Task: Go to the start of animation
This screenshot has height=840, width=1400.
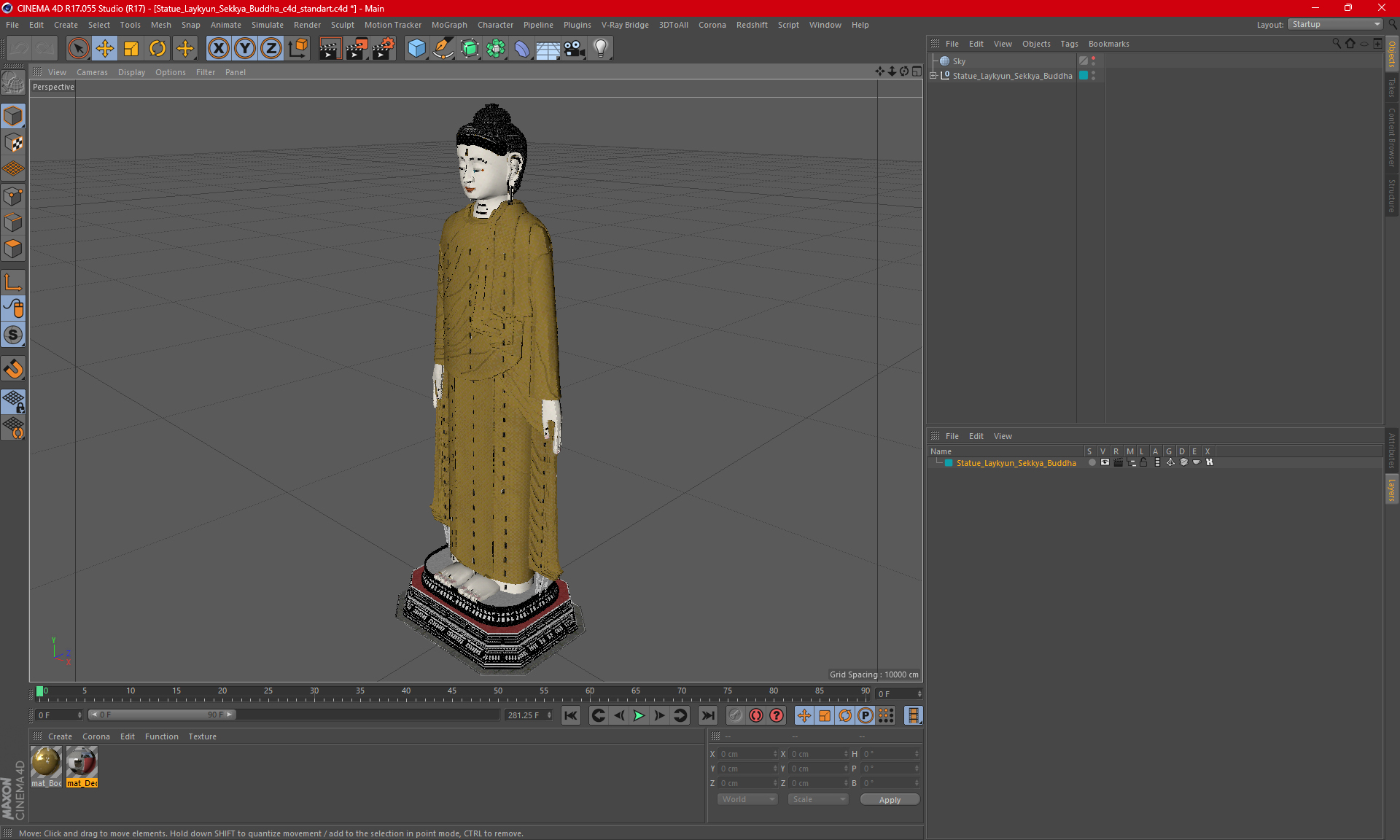Action: (x=571, y=715)
